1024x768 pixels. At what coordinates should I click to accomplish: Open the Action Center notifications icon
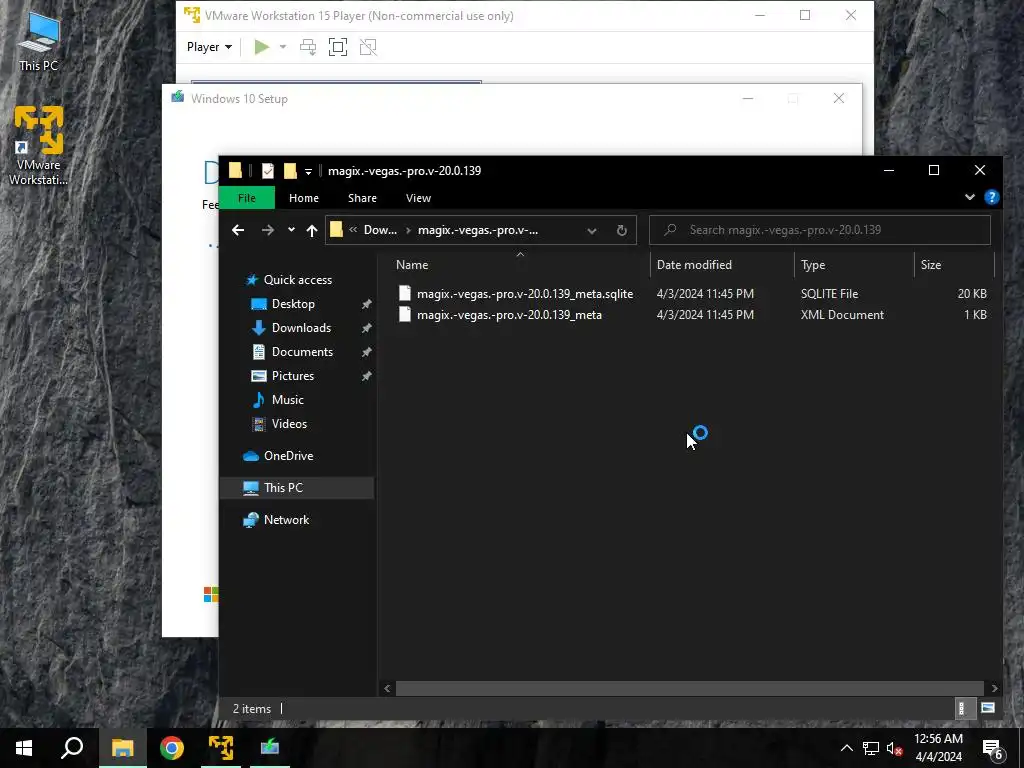pyautogui.click(x=992, y=748)
